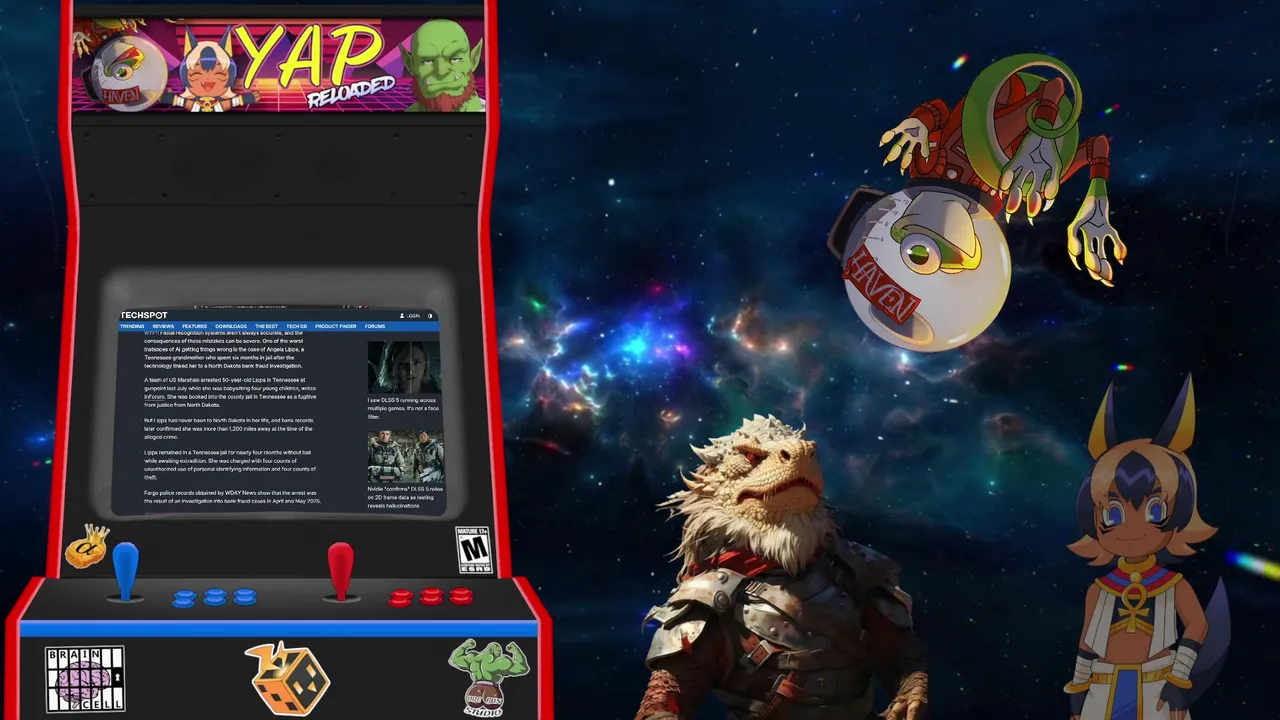Screen dimensions: 1280x720
Task: Open the Trending nav item
Action: [132, 326]
